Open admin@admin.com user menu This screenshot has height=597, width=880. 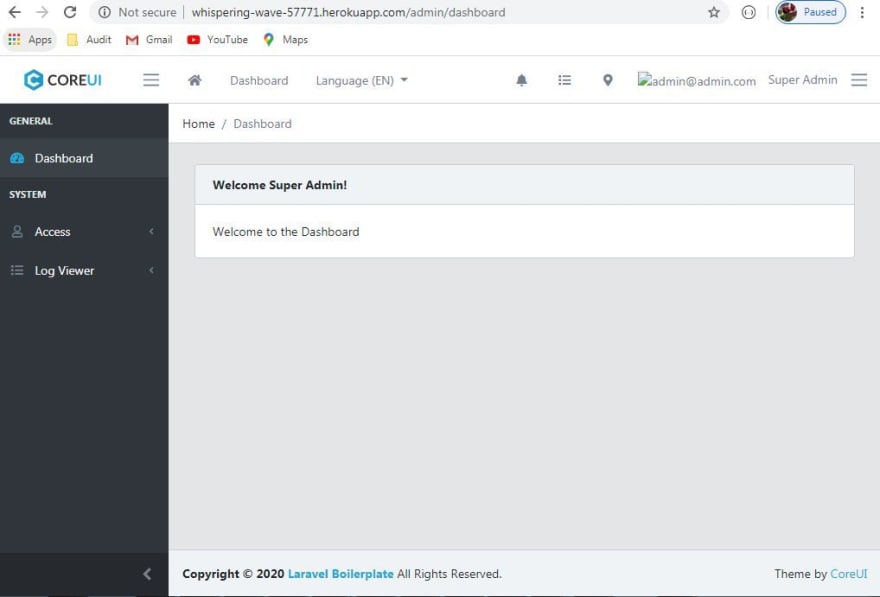point(696,80)
